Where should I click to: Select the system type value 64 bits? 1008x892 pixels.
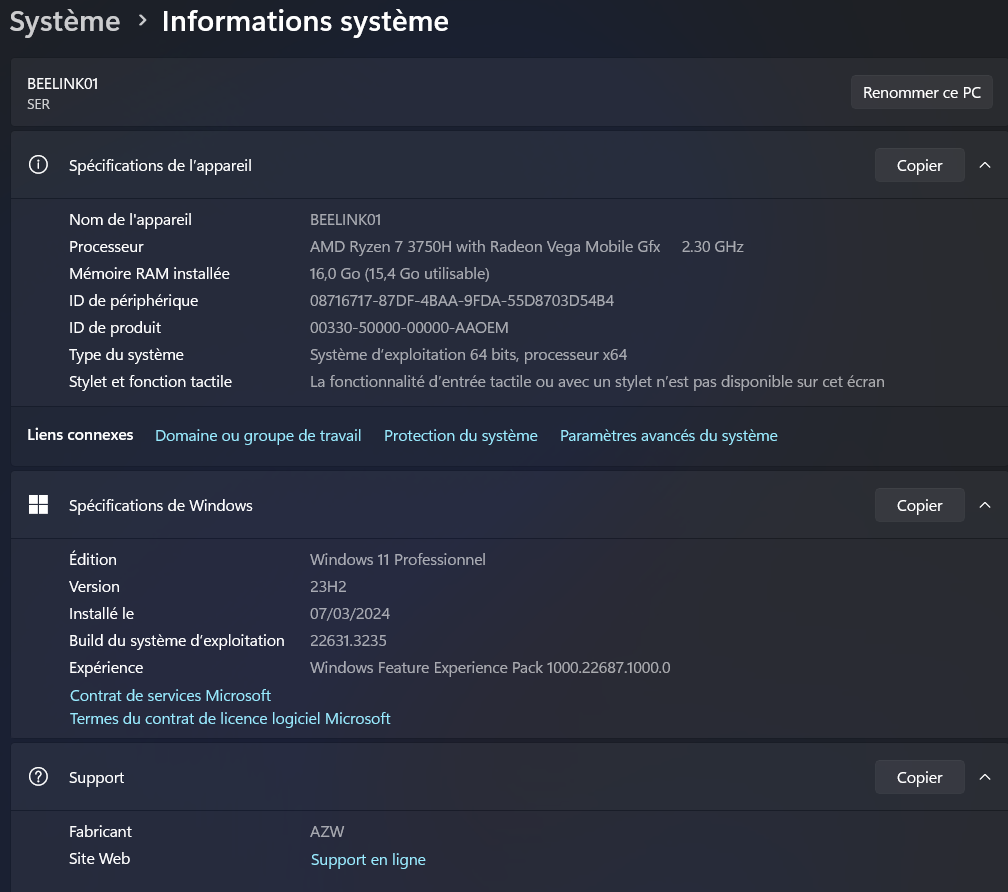[468, 355]
